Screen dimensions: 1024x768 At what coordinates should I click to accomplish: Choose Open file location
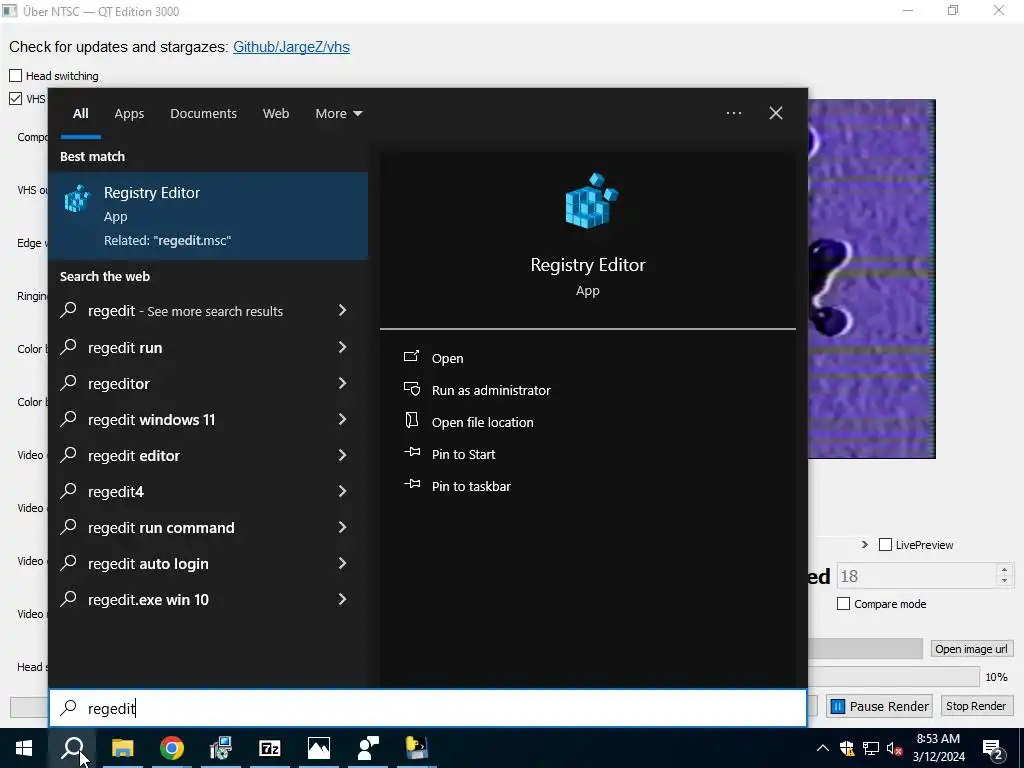[483, 422]
